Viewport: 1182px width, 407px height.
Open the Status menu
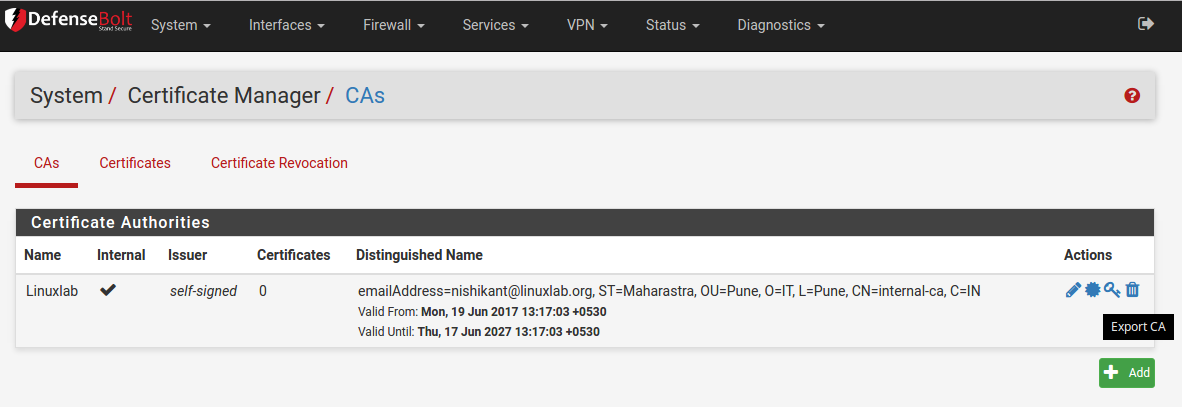coord(672,25)
